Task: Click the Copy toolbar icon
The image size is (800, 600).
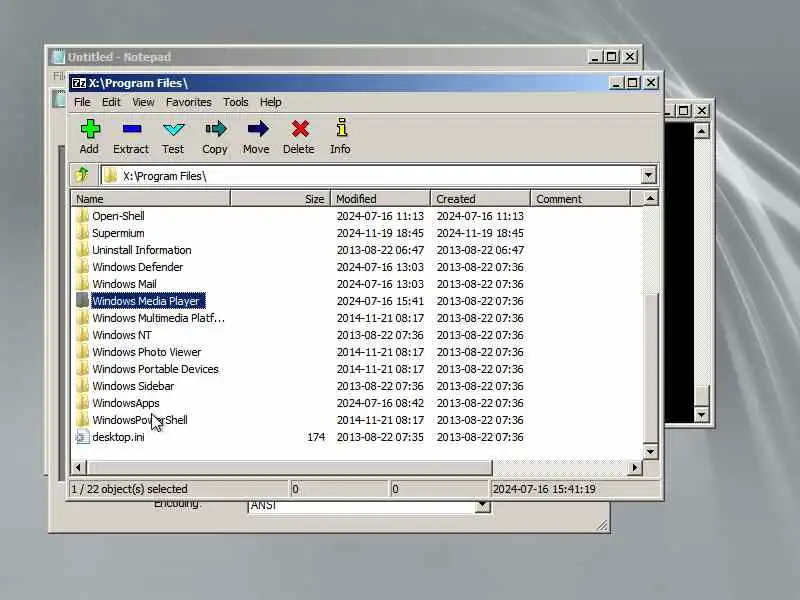Action: pyautogui.click(x=215, y=129)
